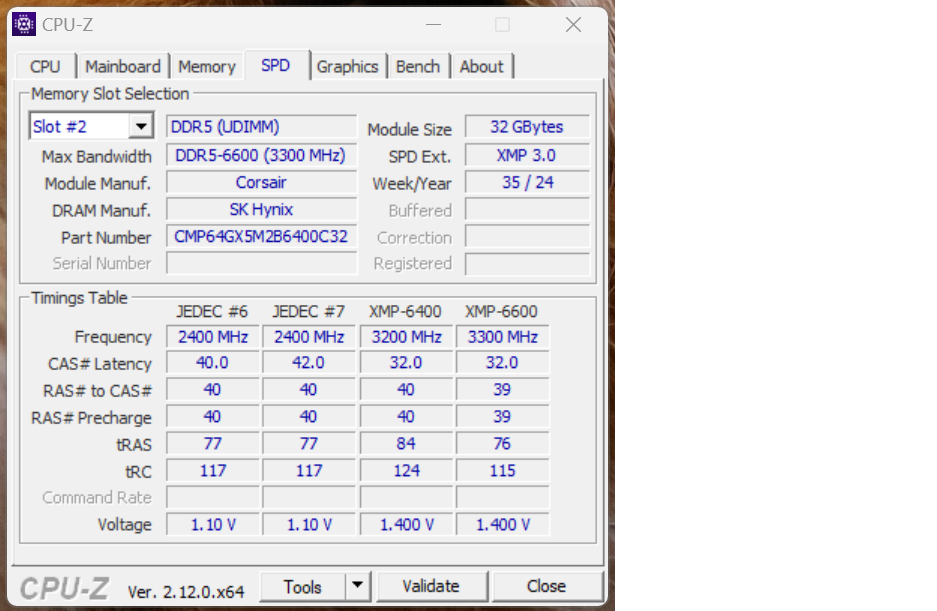937x611 pixels.
Task: Open the Tools dropdown arrow
Action: coord(357,585)
